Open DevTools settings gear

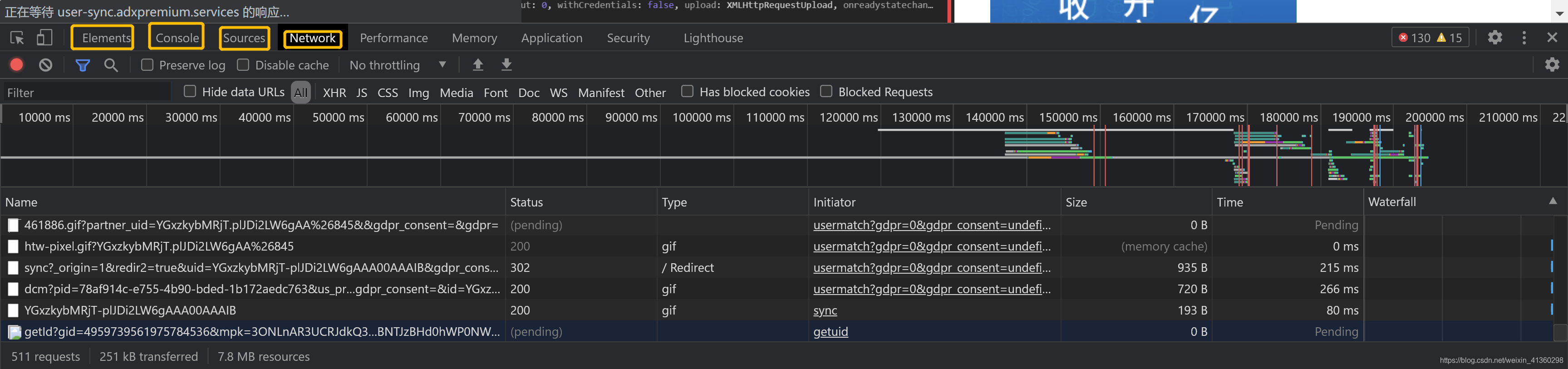pyautogui.click(x=1494, y=38)
